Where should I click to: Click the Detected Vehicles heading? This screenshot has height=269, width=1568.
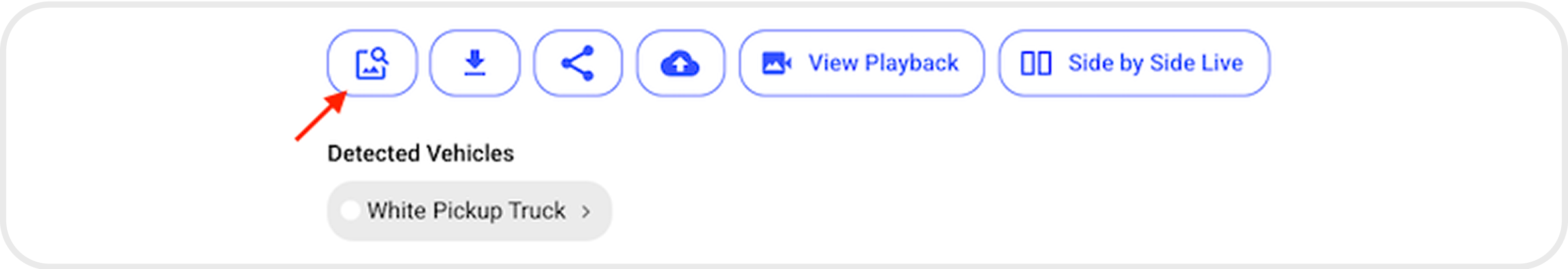click(x=420, y=153)
